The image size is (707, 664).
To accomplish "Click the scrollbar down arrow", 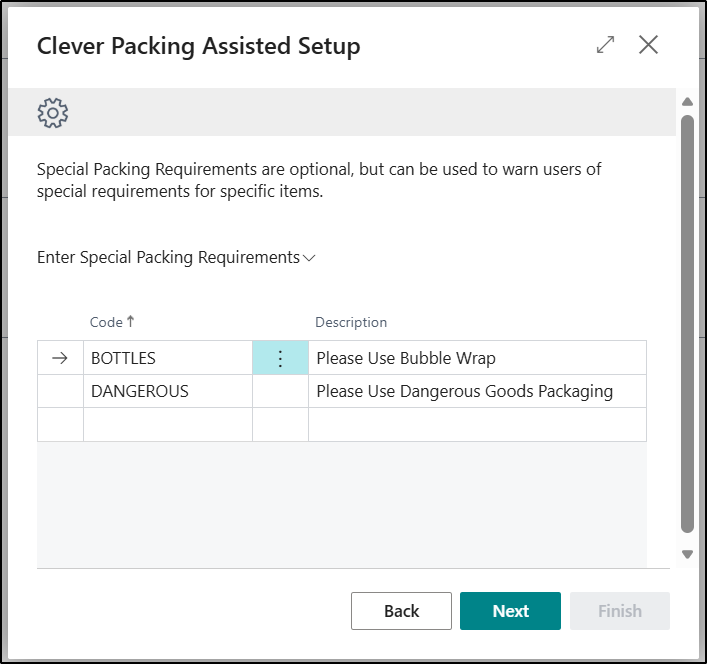I will [686, 554].
